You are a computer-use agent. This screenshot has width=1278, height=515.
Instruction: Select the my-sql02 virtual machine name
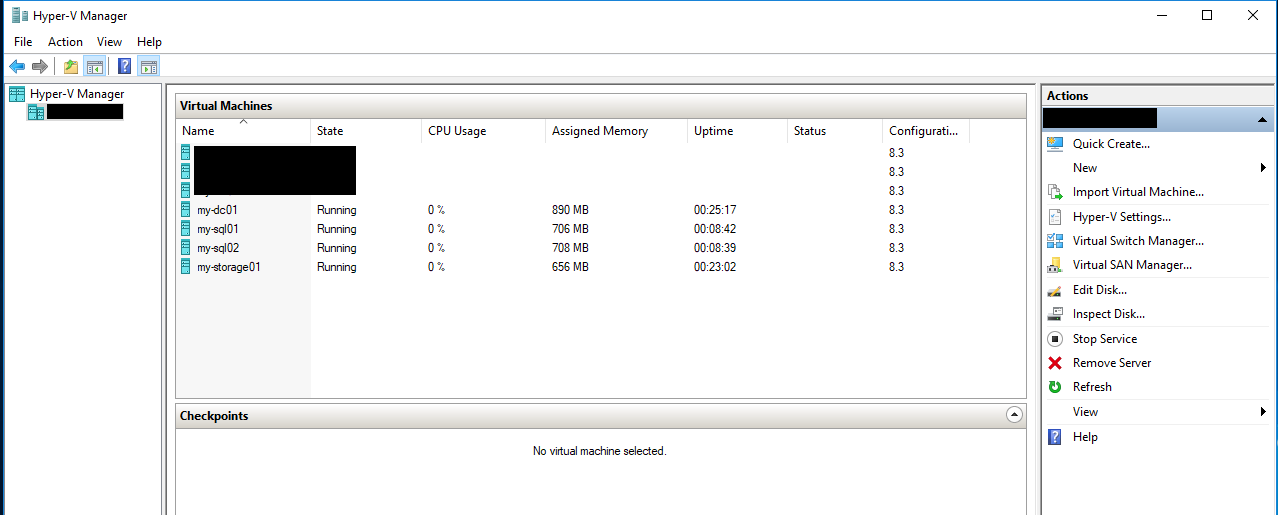[218, 248]
